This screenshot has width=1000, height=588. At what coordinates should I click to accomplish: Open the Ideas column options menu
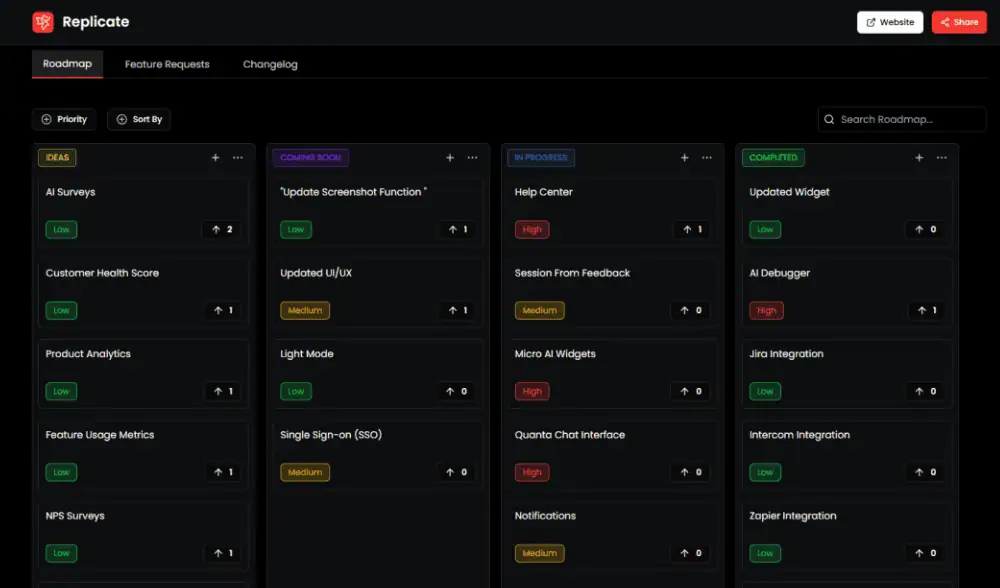pos(238,158)
